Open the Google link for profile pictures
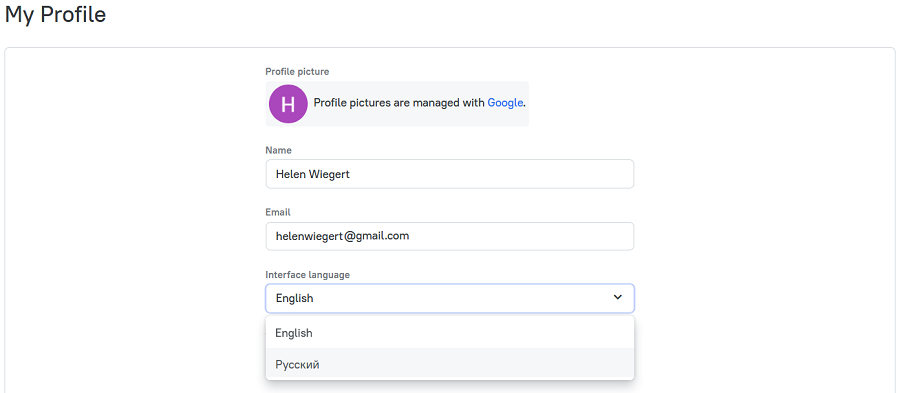 click(x=505, y=103)
